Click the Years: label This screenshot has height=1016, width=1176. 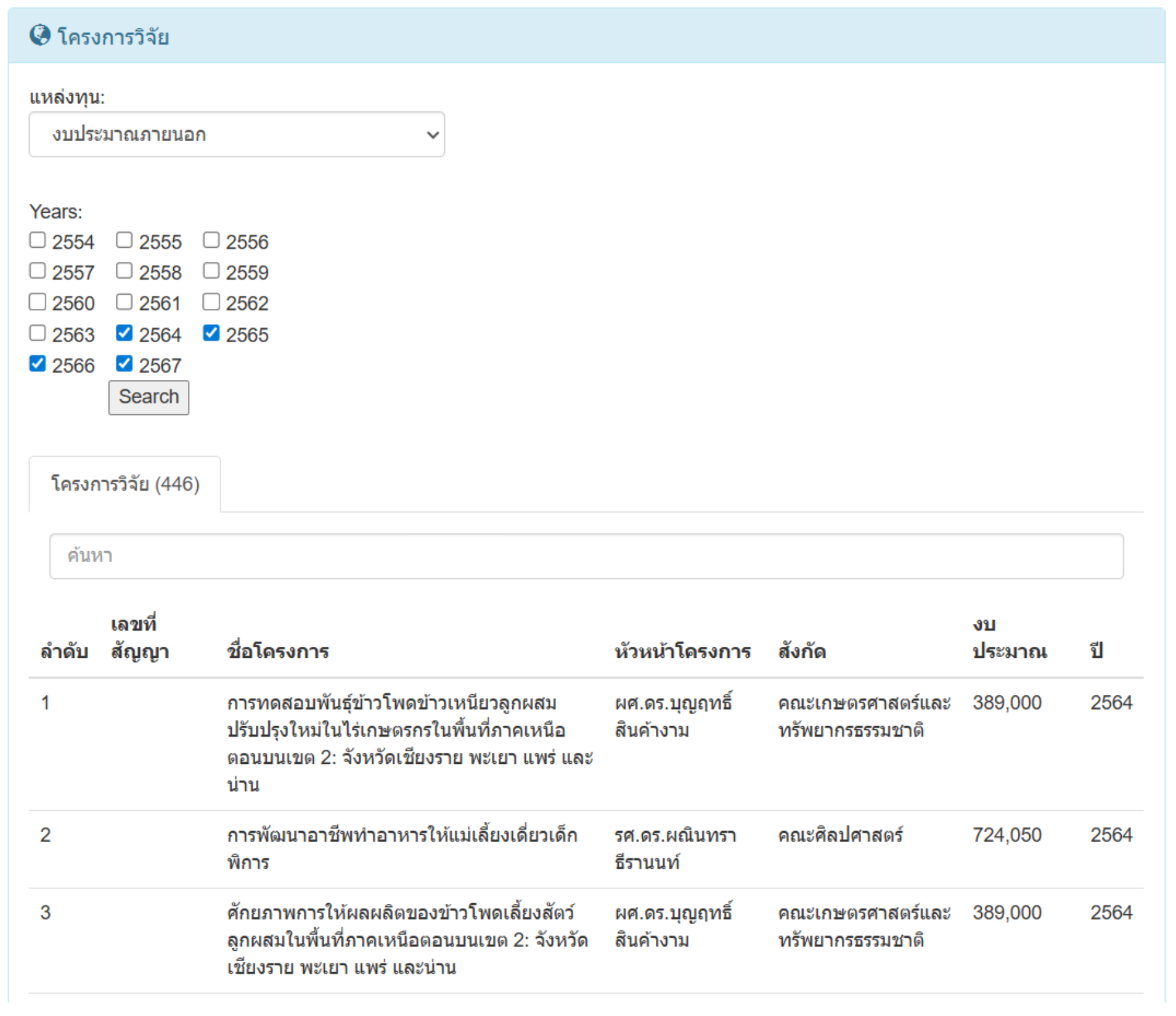click(x=55, y=212)
